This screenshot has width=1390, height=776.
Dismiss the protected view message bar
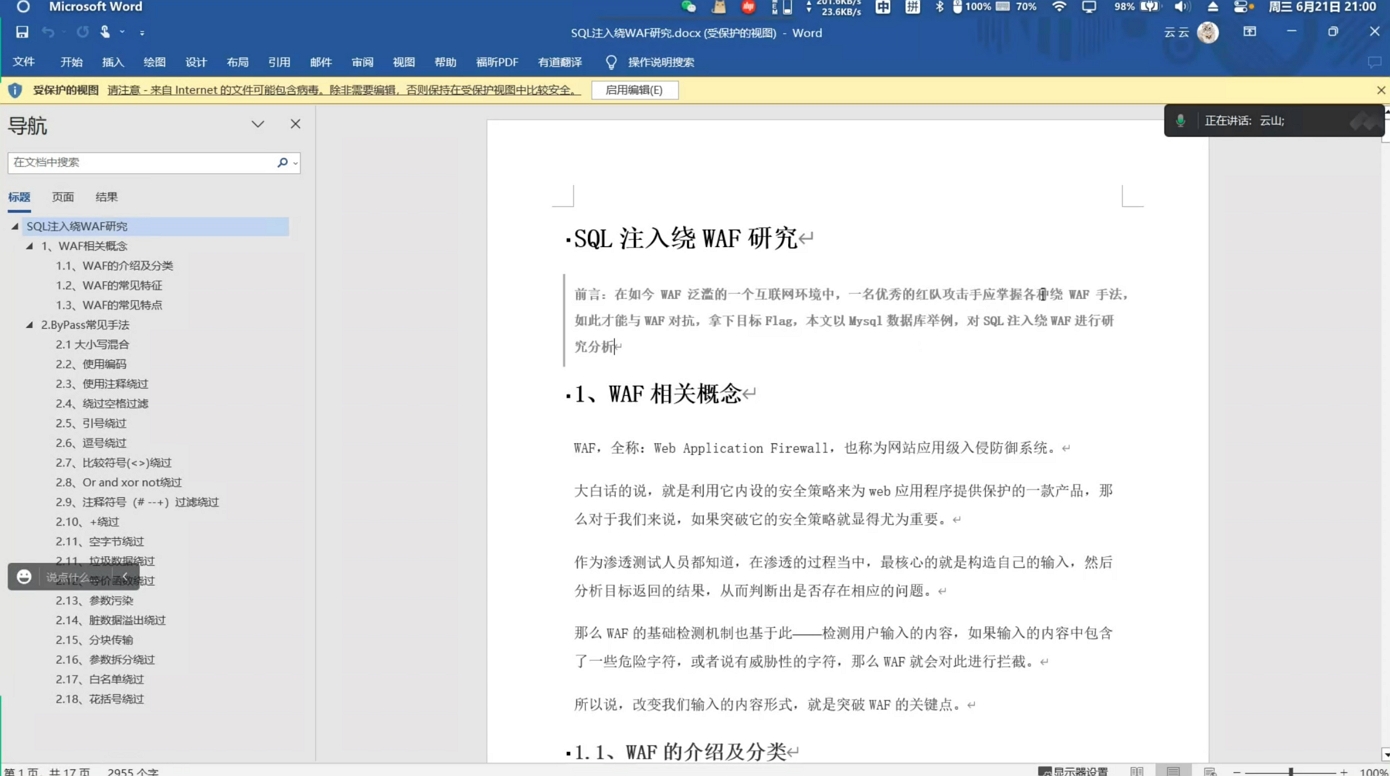[1381, 90]
